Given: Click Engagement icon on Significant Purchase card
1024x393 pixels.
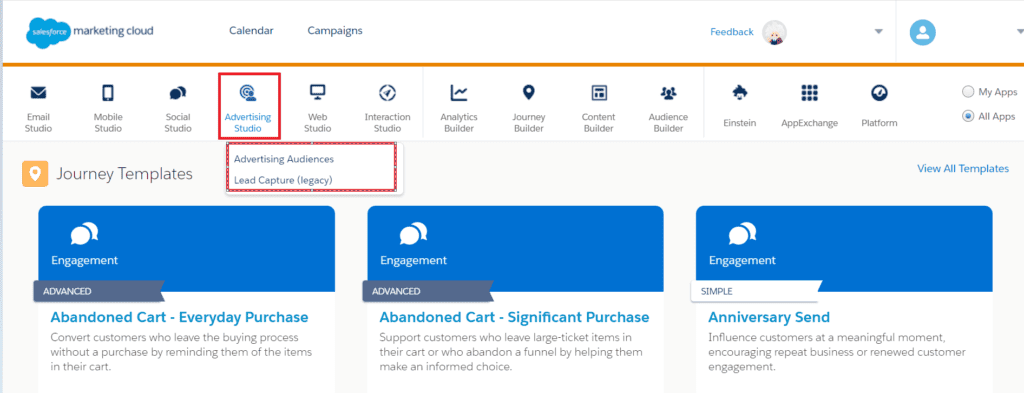Looking at the screenshot, I should point(414,234).
